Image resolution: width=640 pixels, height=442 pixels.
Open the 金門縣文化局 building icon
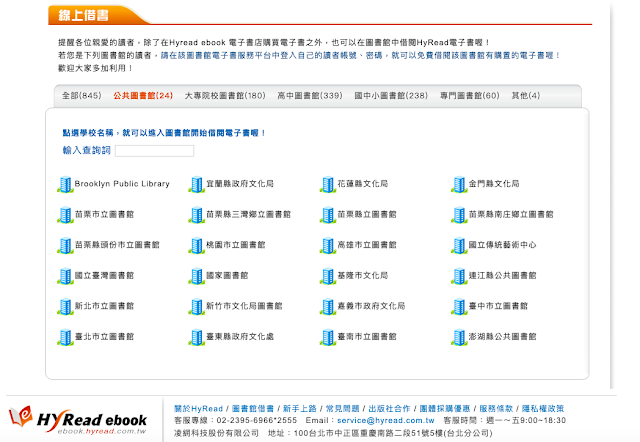coord(459,184)
